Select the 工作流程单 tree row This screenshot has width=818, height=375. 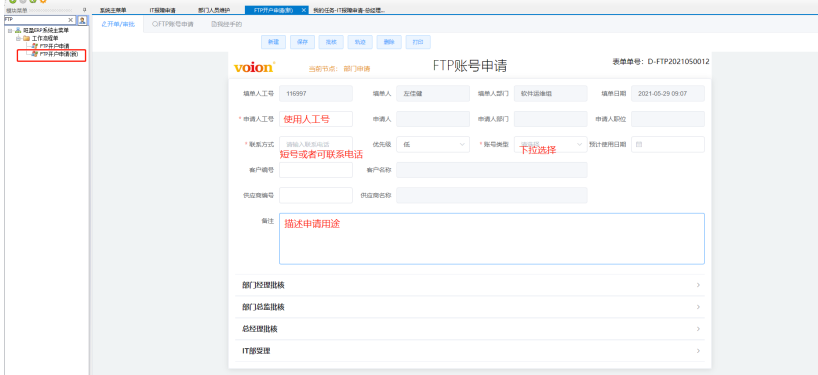45,39
